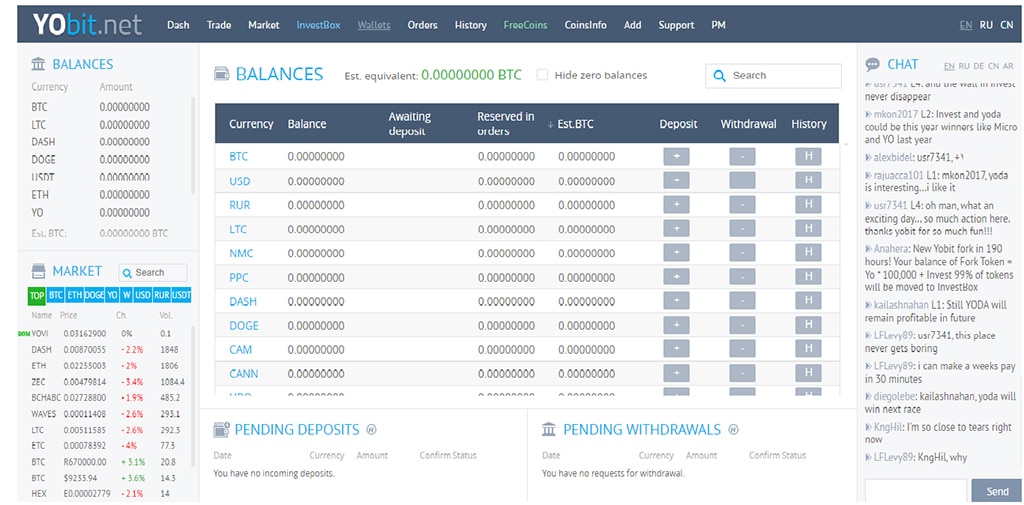This screenshot has height=505, width=1024.
Task: Open history H button for NMC row
Action: click(808, 253)
